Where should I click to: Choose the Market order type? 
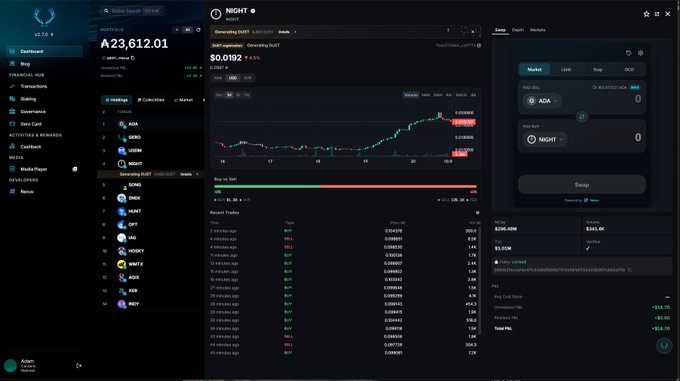(534, 69)
